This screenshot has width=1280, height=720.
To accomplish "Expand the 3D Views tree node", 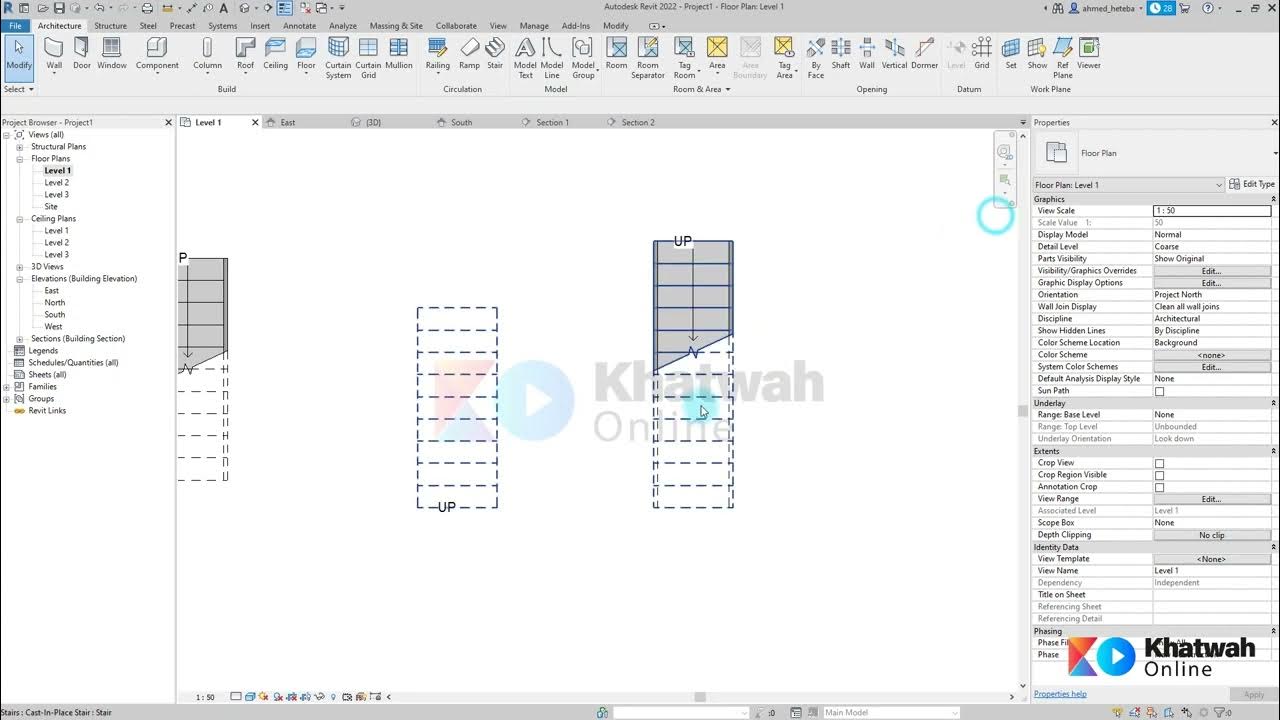I will (20, 267).
